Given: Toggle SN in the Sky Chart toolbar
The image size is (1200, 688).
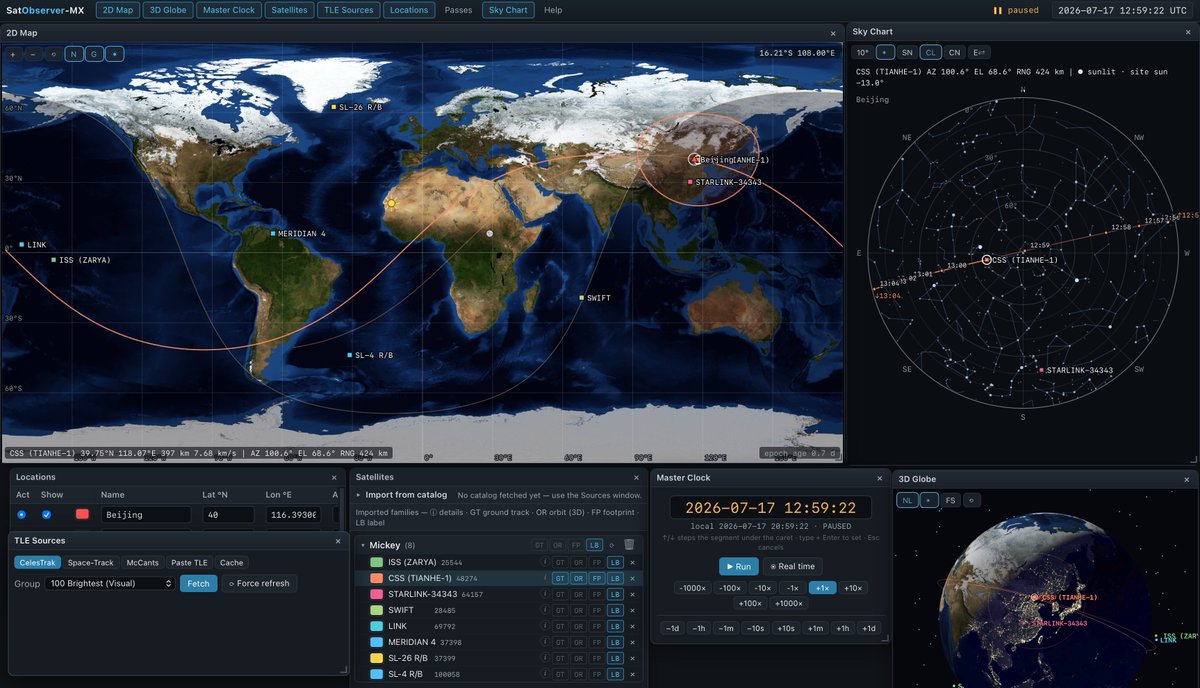Looking at the screenshot, I should pyautogui.click(x=907, y=52).
